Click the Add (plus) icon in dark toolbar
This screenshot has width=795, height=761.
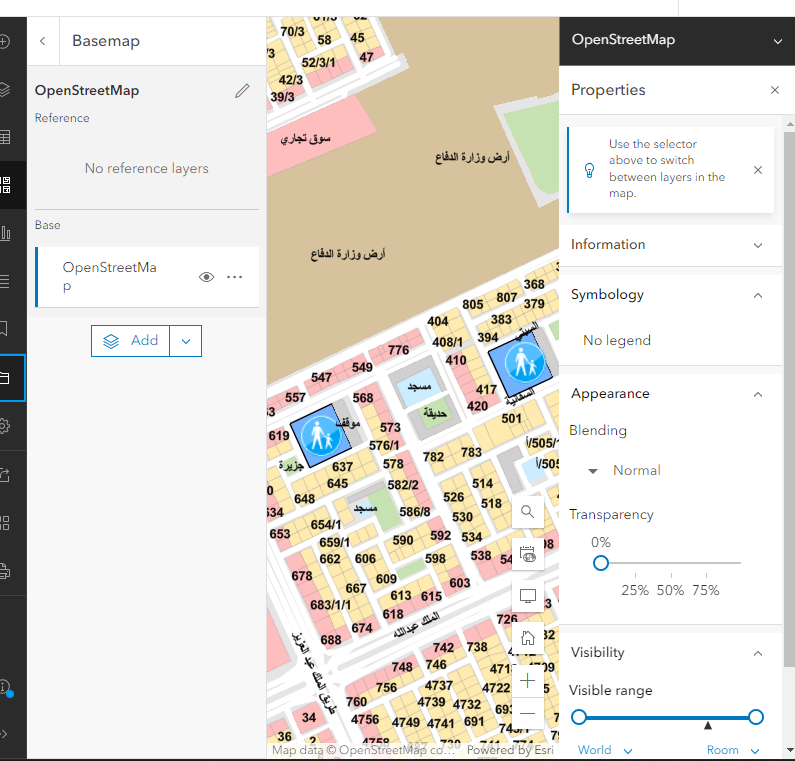click(x=4, y=41)
